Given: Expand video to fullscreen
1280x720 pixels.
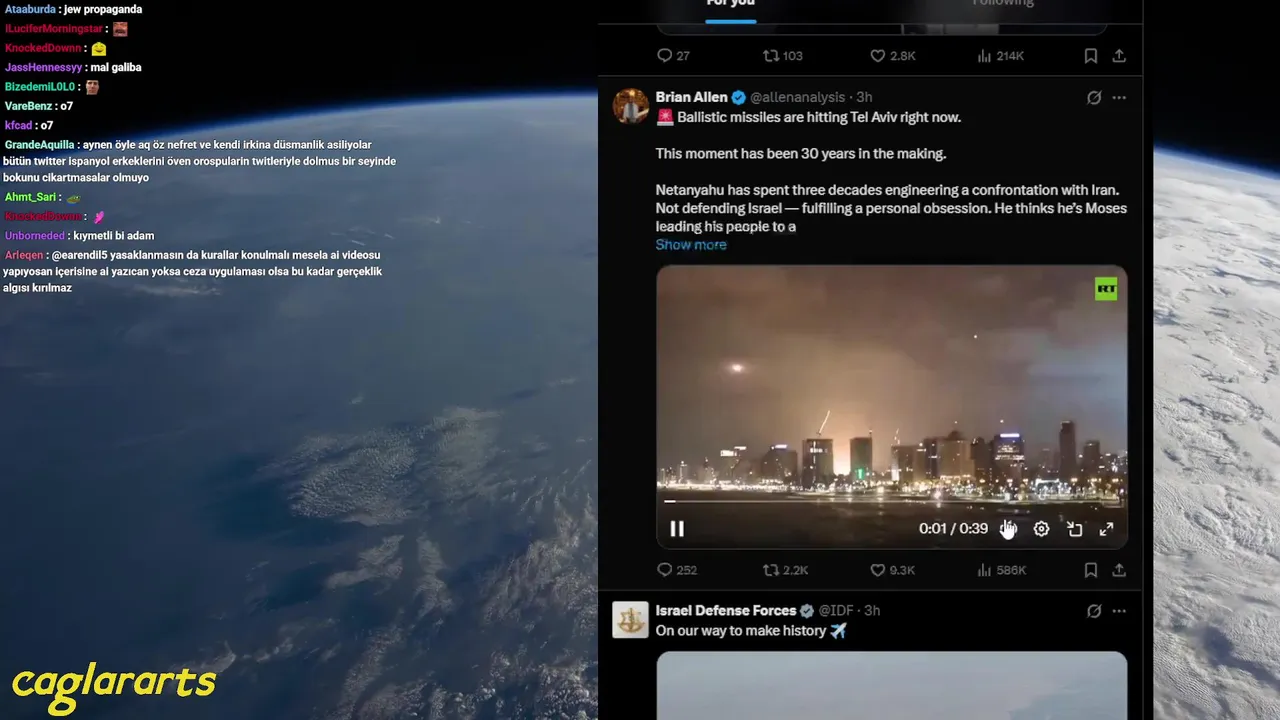Looking at the screenshot, I should 1107,529.
